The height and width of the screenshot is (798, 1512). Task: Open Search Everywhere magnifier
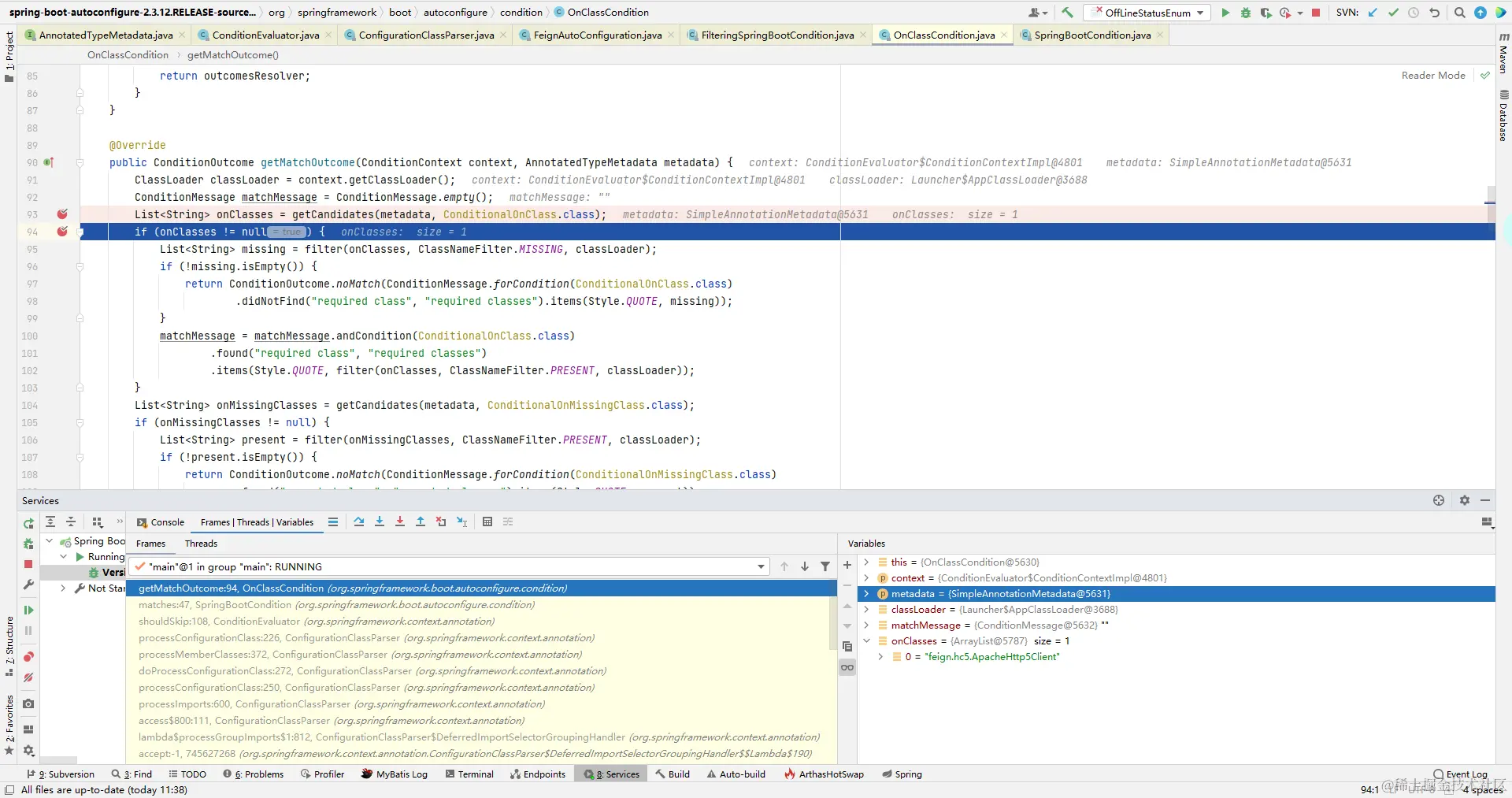pyautogui.click(x=1460, y=13)
